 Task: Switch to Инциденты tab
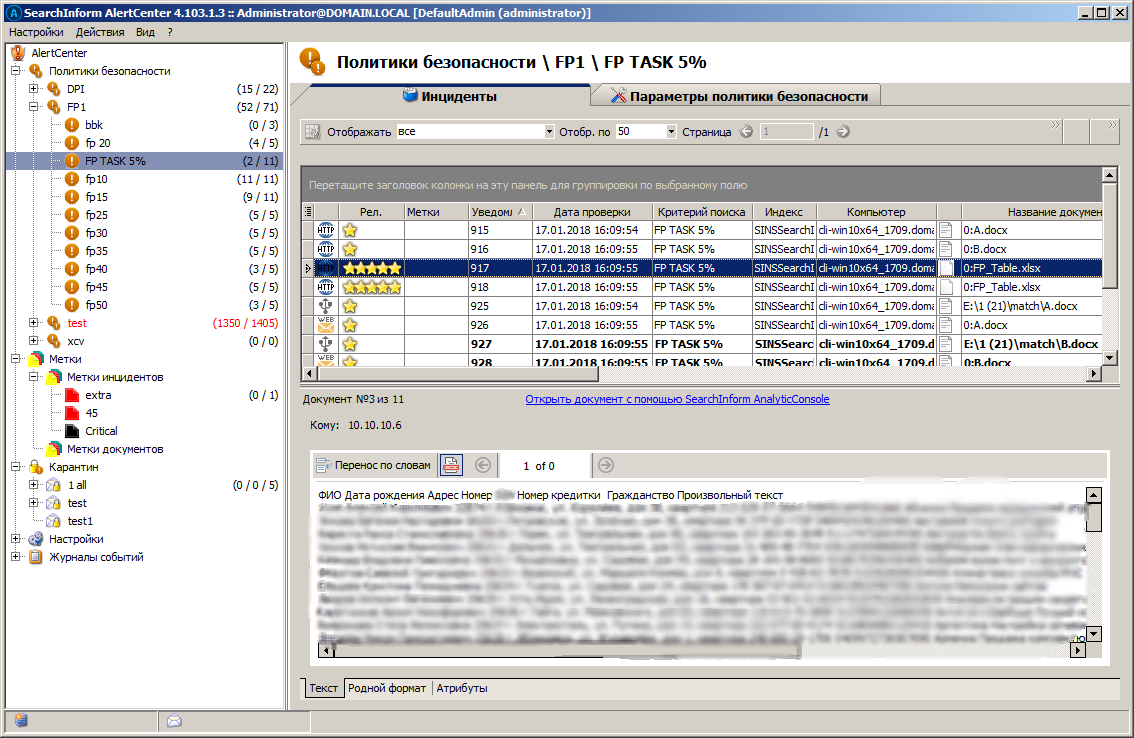(448, 96)
